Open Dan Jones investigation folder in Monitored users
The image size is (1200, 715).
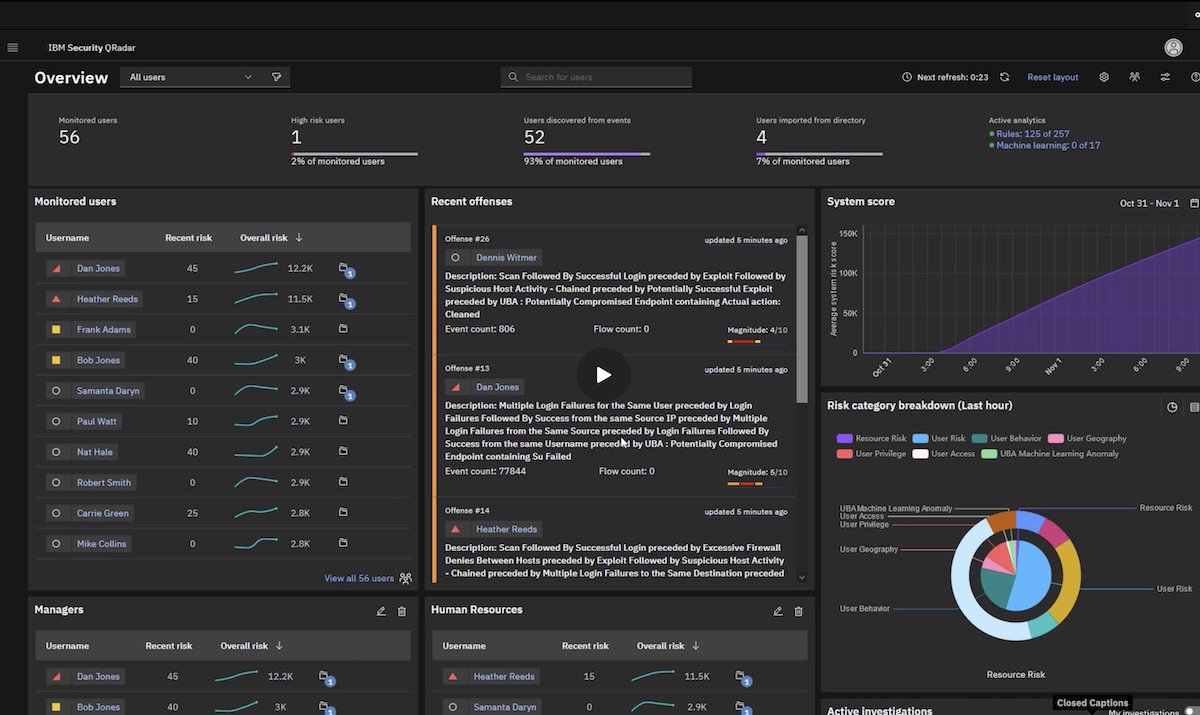pos(344,269)
